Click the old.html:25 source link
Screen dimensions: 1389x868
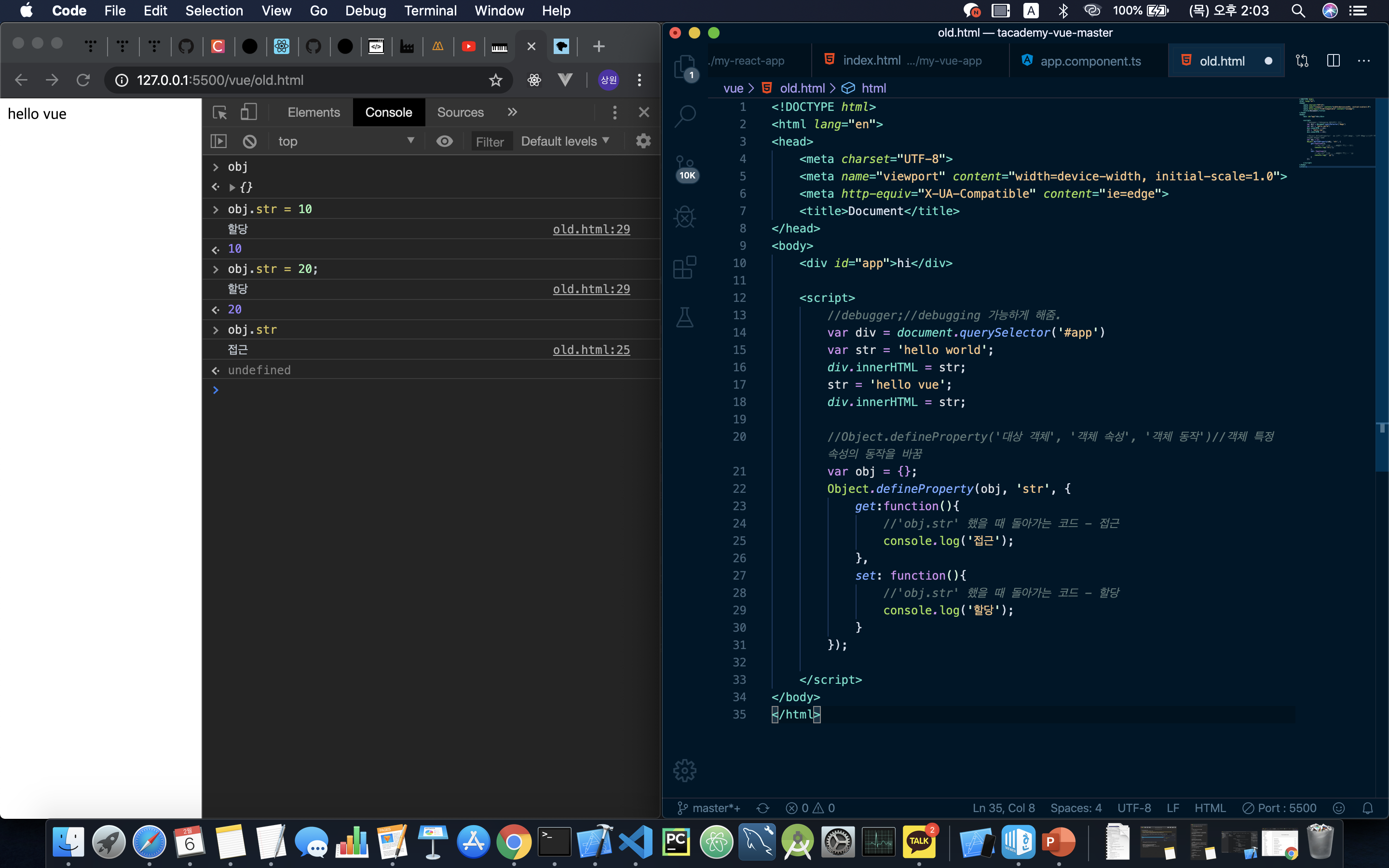point(591,350)
